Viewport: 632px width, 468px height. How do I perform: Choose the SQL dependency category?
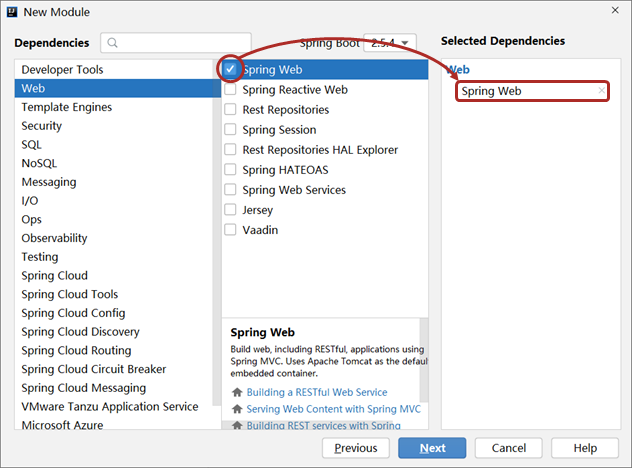point(32,145)
